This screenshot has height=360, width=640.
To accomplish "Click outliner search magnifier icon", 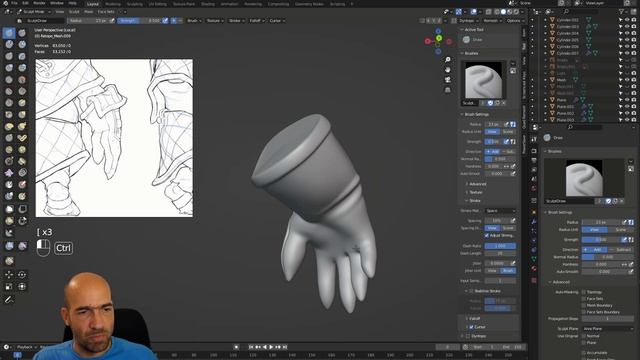I will point(566,12).
